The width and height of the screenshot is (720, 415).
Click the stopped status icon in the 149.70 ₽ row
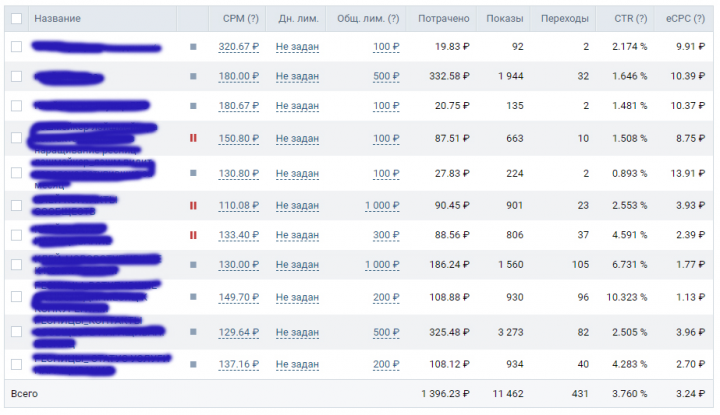[193, 297]
